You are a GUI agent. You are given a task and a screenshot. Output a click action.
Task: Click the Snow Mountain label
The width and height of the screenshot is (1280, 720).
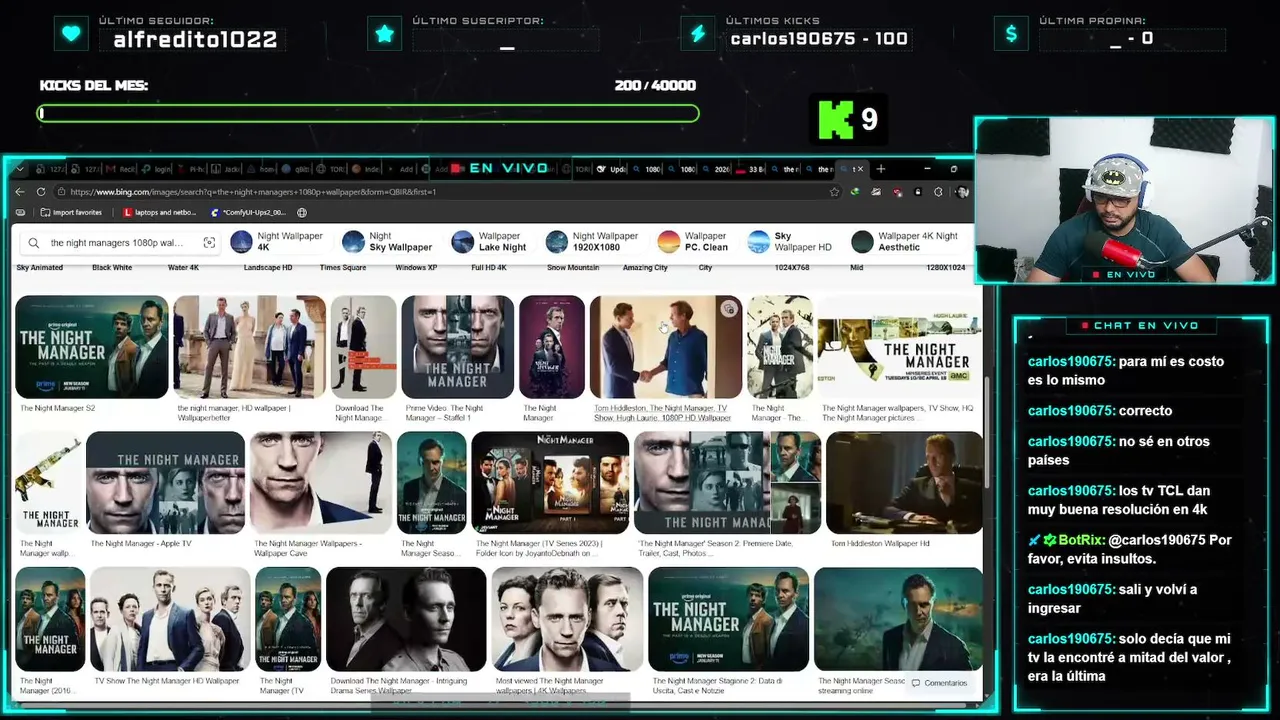pyautogui.click(x=573, y=268)
